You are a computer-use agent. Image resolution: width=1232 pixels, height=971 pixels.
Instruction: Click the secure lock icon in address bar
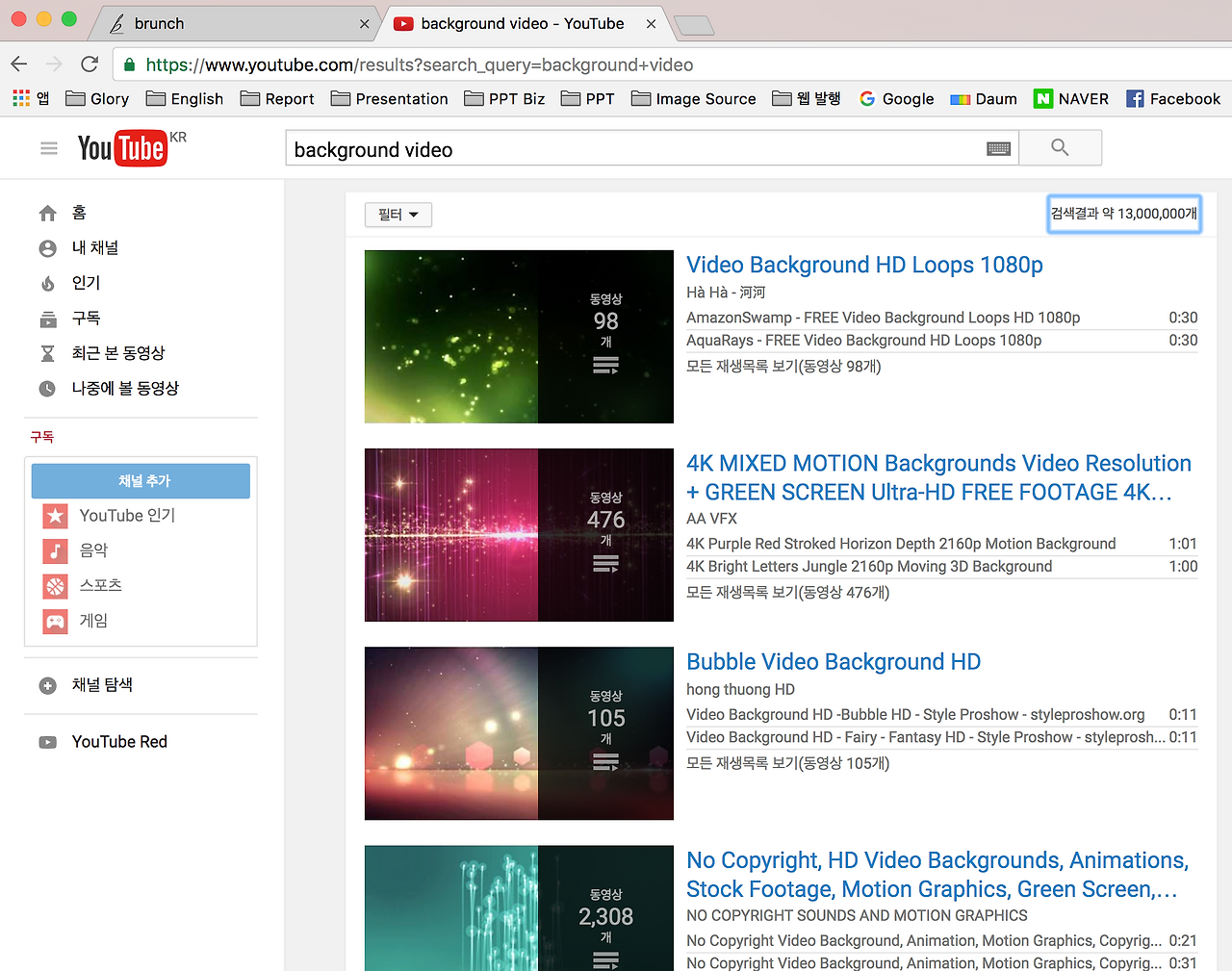pyautogui.click(x=129, y=64)
